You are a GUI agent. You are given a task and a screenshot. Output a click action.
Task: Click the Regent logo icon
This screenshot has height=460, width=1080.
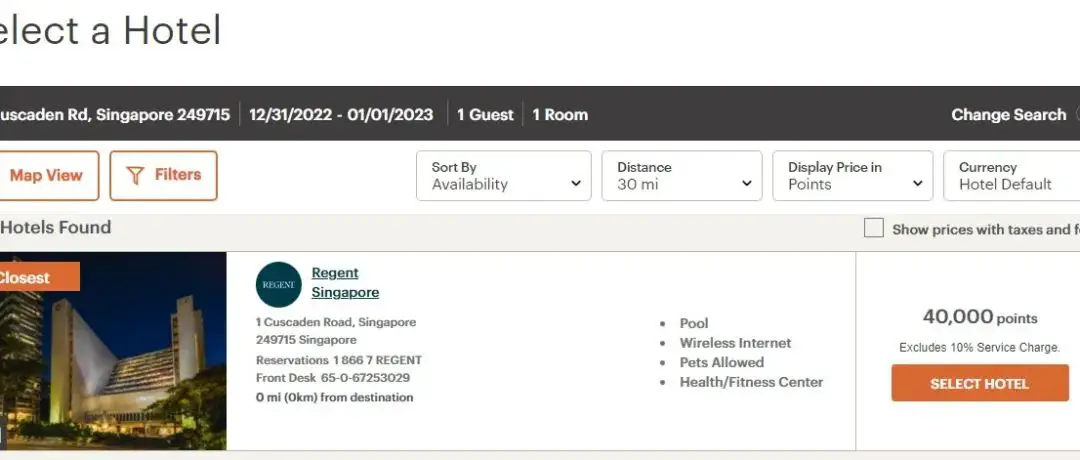(x=278, y=284)
